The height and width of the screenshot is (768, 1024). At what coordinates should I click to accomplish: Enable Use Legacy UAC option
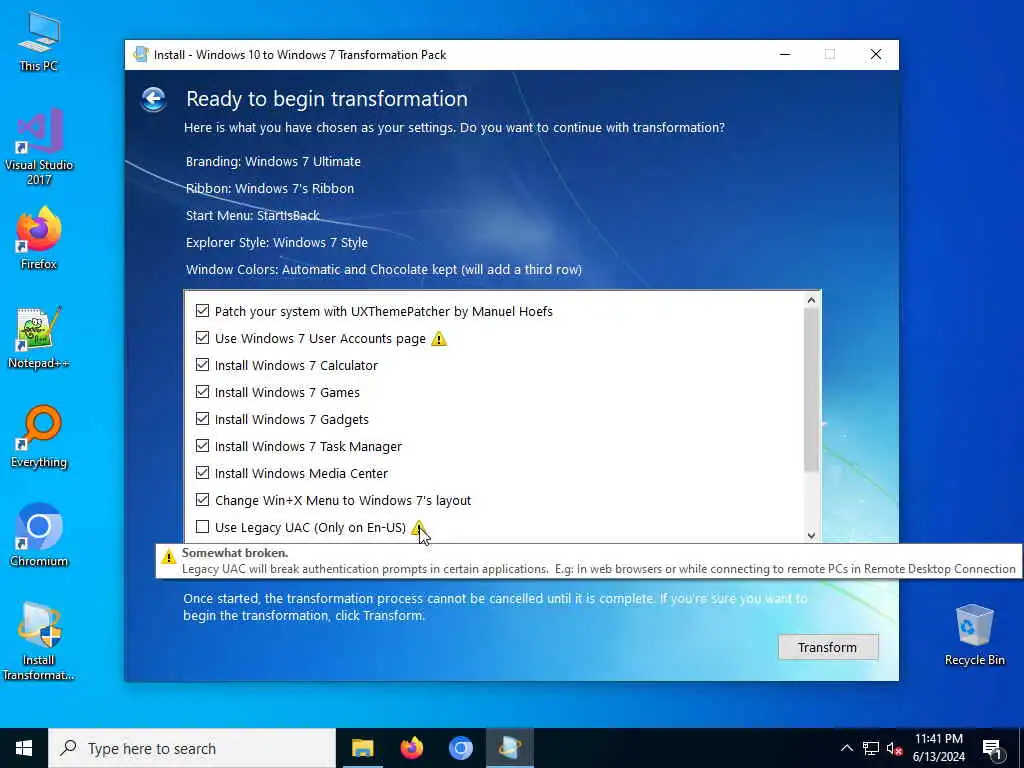tap(202, 526)
